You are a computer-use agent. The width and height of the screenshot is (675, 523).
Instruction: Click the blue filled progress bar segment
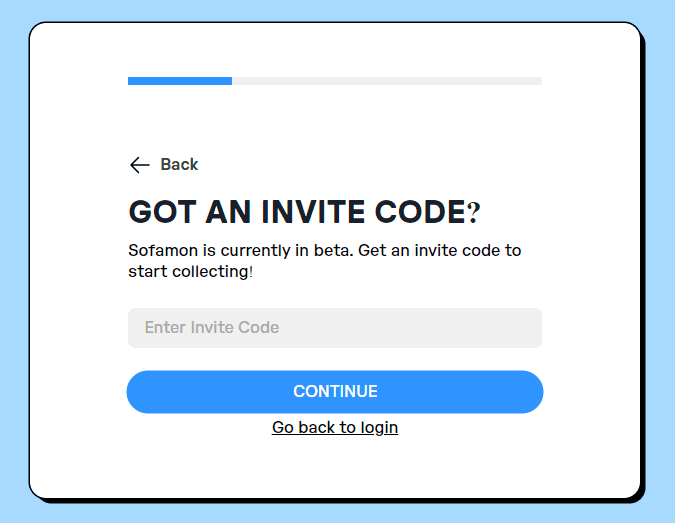tap(180, 81)
